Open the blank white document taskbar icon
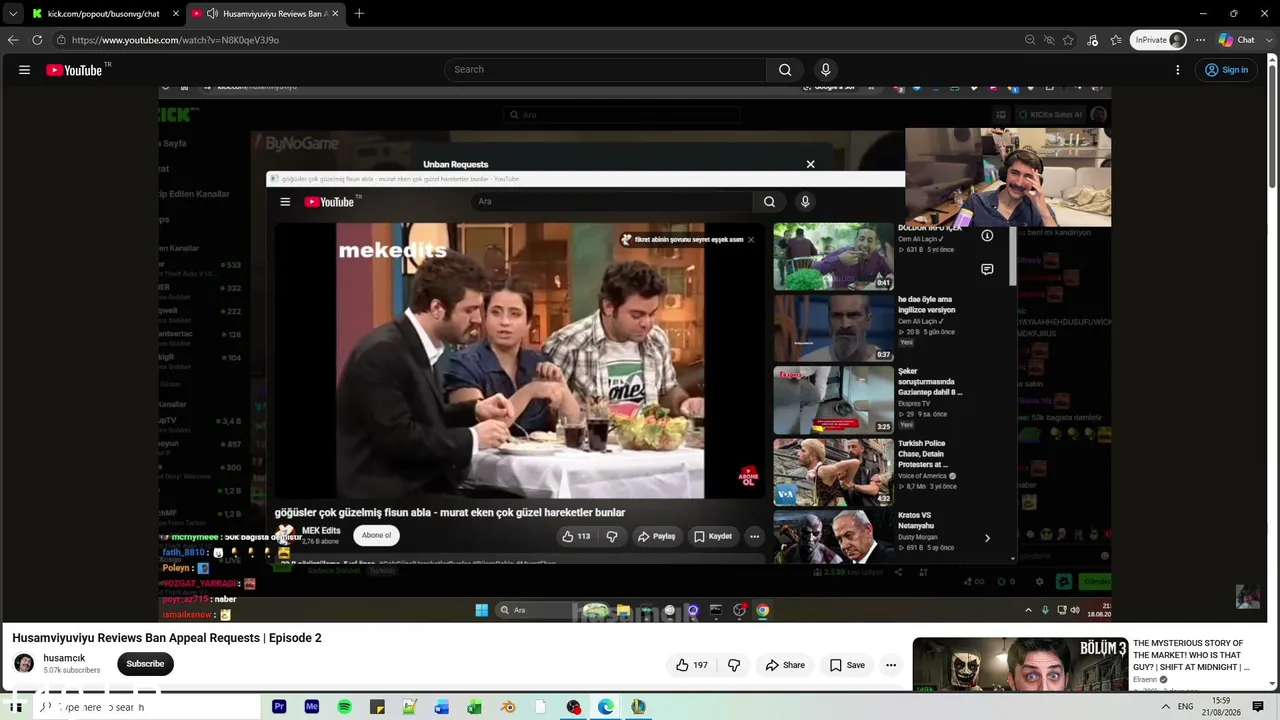The image size is (1280, 720). click(x=541, y=707)
